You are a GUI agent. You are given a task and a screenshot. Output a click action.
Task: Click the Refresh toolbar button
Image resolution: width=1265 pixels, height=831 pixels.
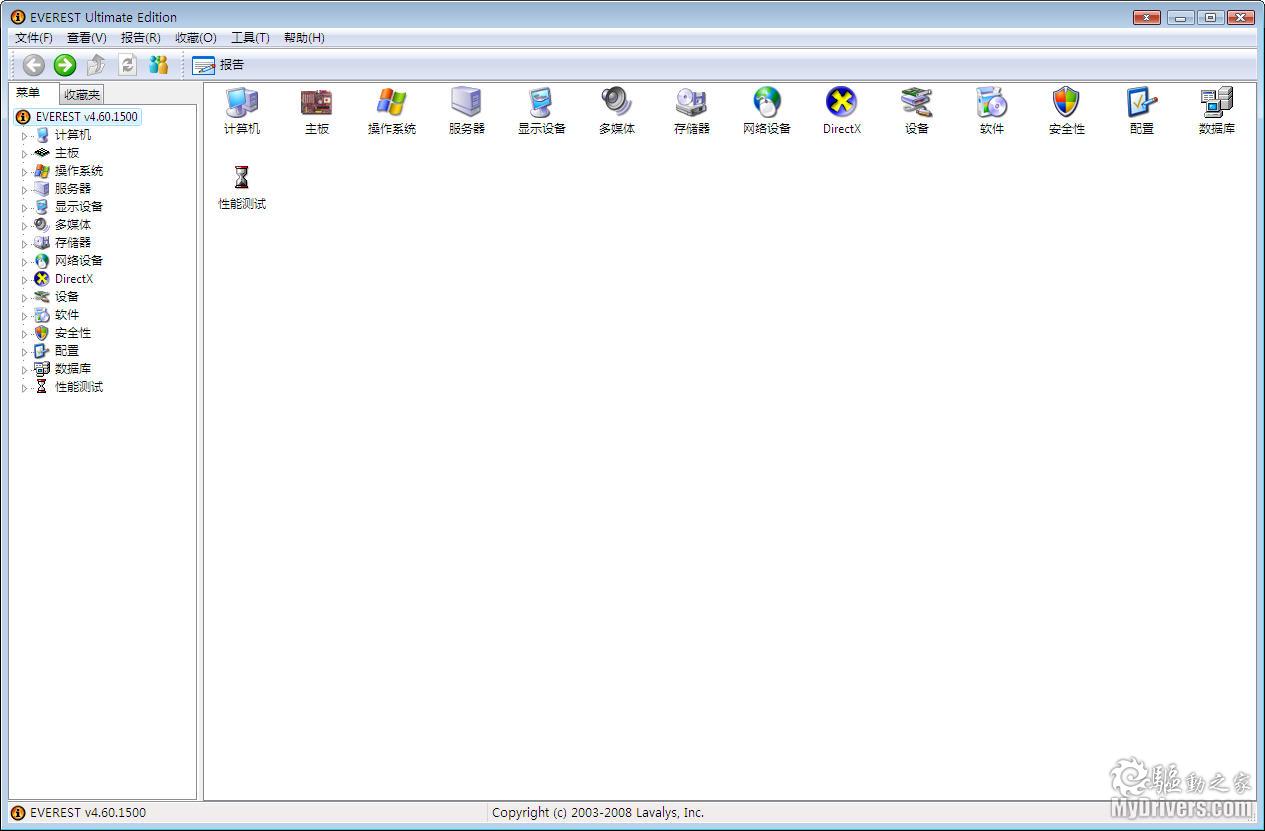(x=127, y=65)
